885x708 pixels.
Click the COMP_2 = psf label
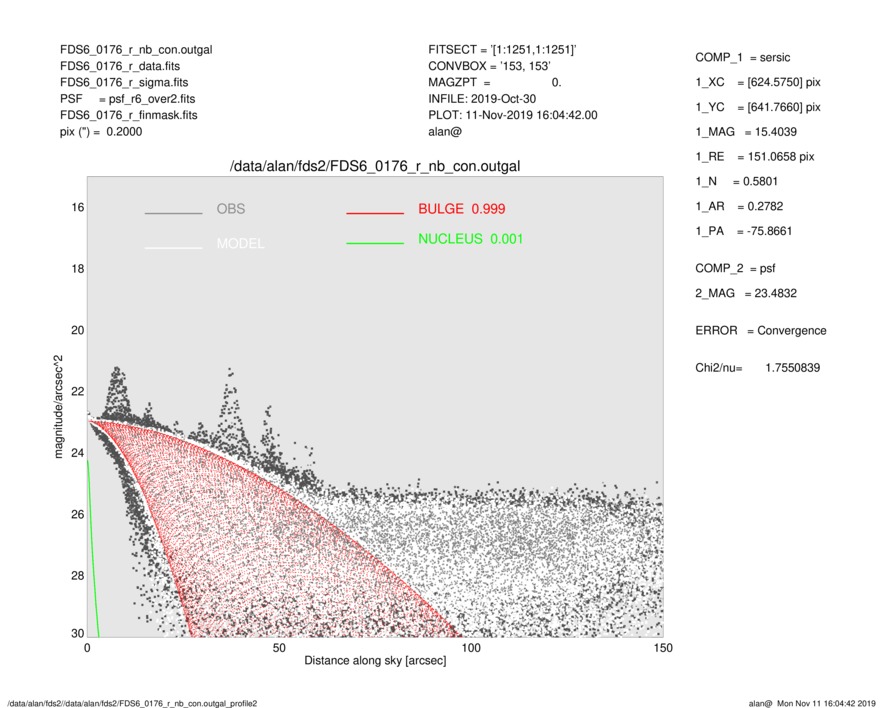click(735, 269)
